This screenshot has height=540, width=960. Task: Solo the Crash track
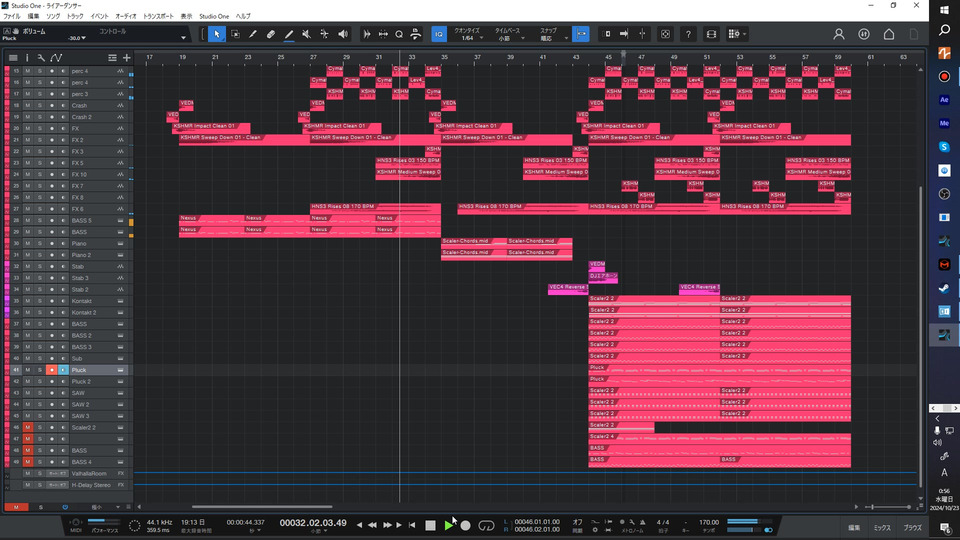pyautogui.click(x=39, y=105)
